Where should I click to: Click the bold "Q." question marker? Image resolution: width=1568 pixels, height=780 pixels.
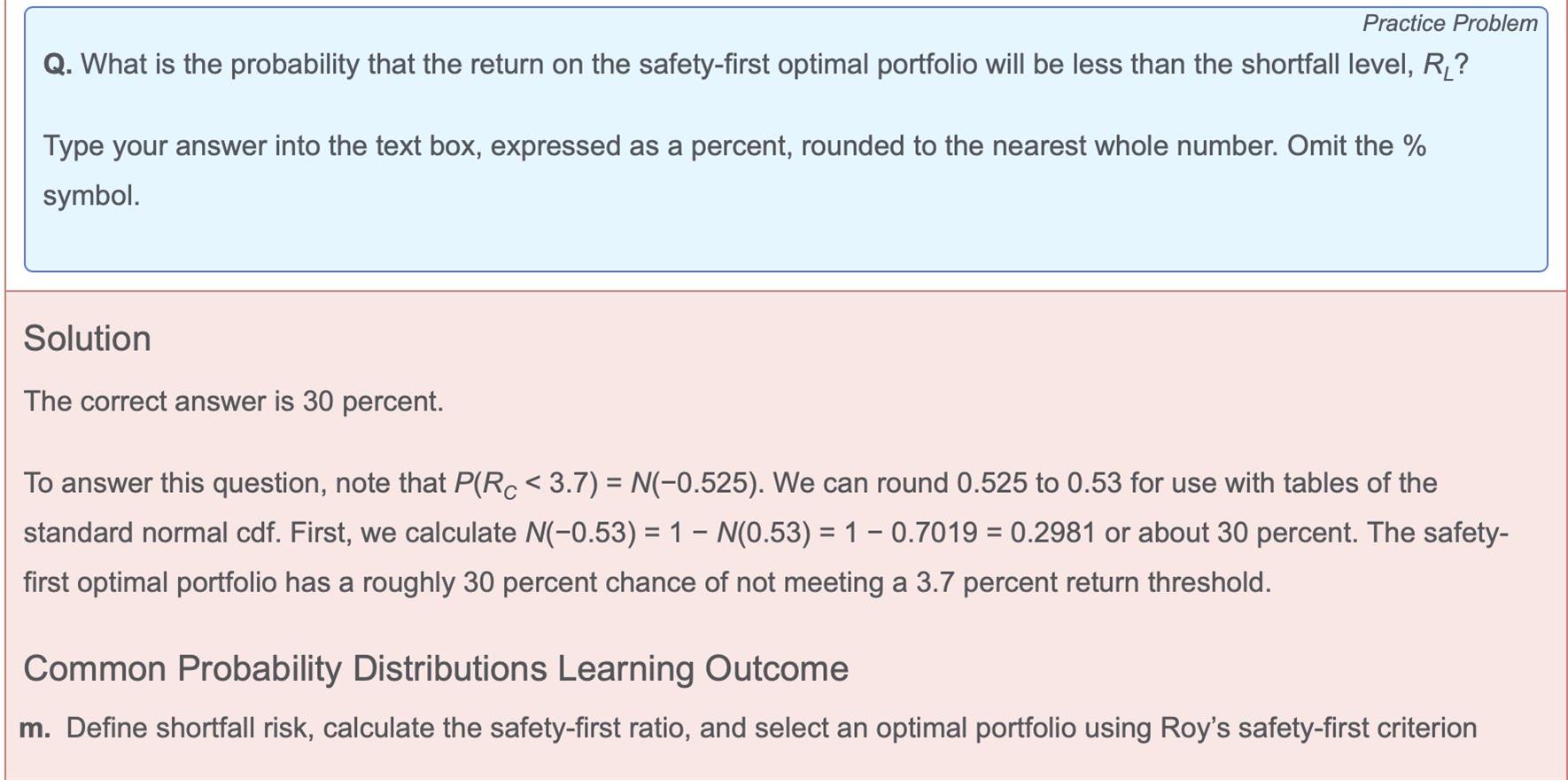pyautogui.click(x=58, y=65)
